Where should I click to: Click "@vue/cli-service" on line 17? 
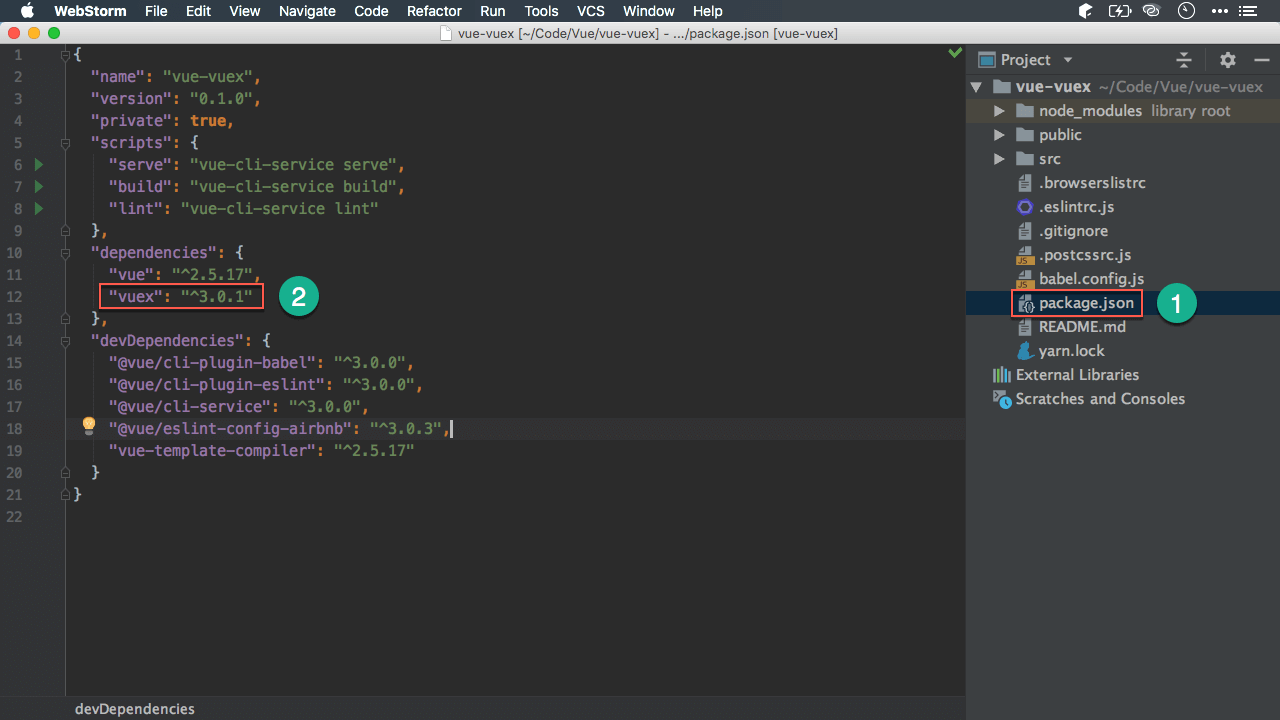coord(190,406)
